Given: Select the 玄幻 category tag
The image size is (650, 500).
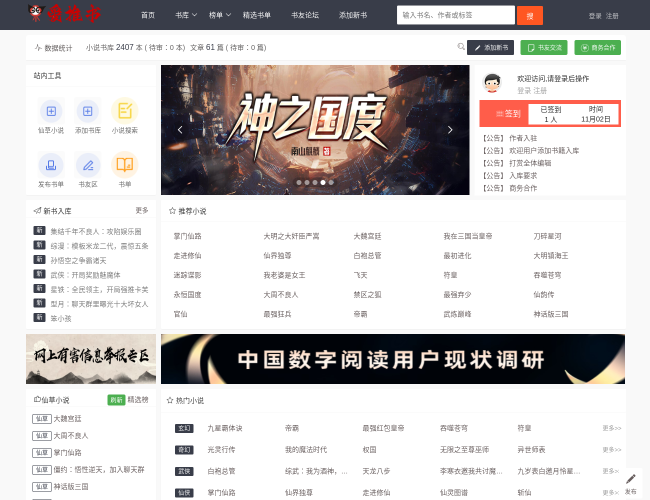Looking at the screenshot, I should [x=184, y=428].
